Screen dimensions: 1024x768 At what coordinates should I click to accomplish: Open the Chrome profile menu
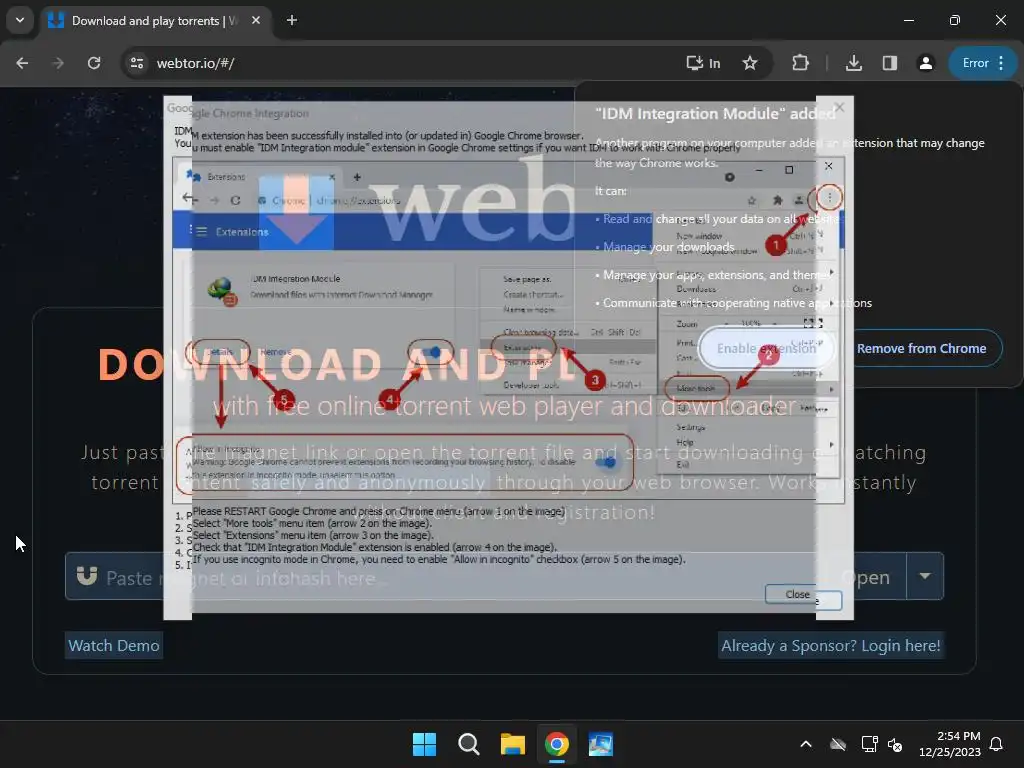coord(925,63)
